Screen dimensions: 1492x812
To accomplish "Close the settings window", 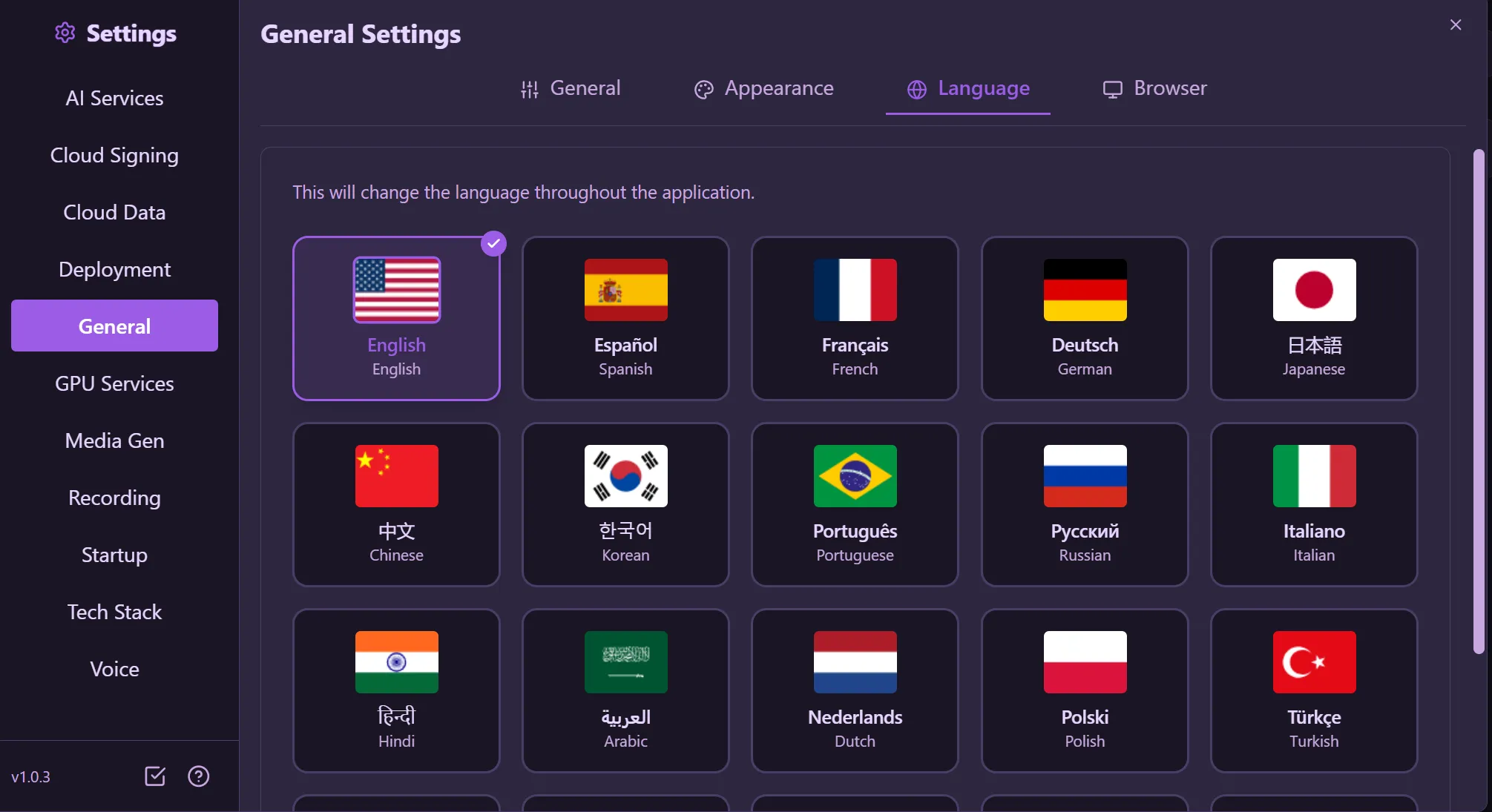I will [1456, 25].
